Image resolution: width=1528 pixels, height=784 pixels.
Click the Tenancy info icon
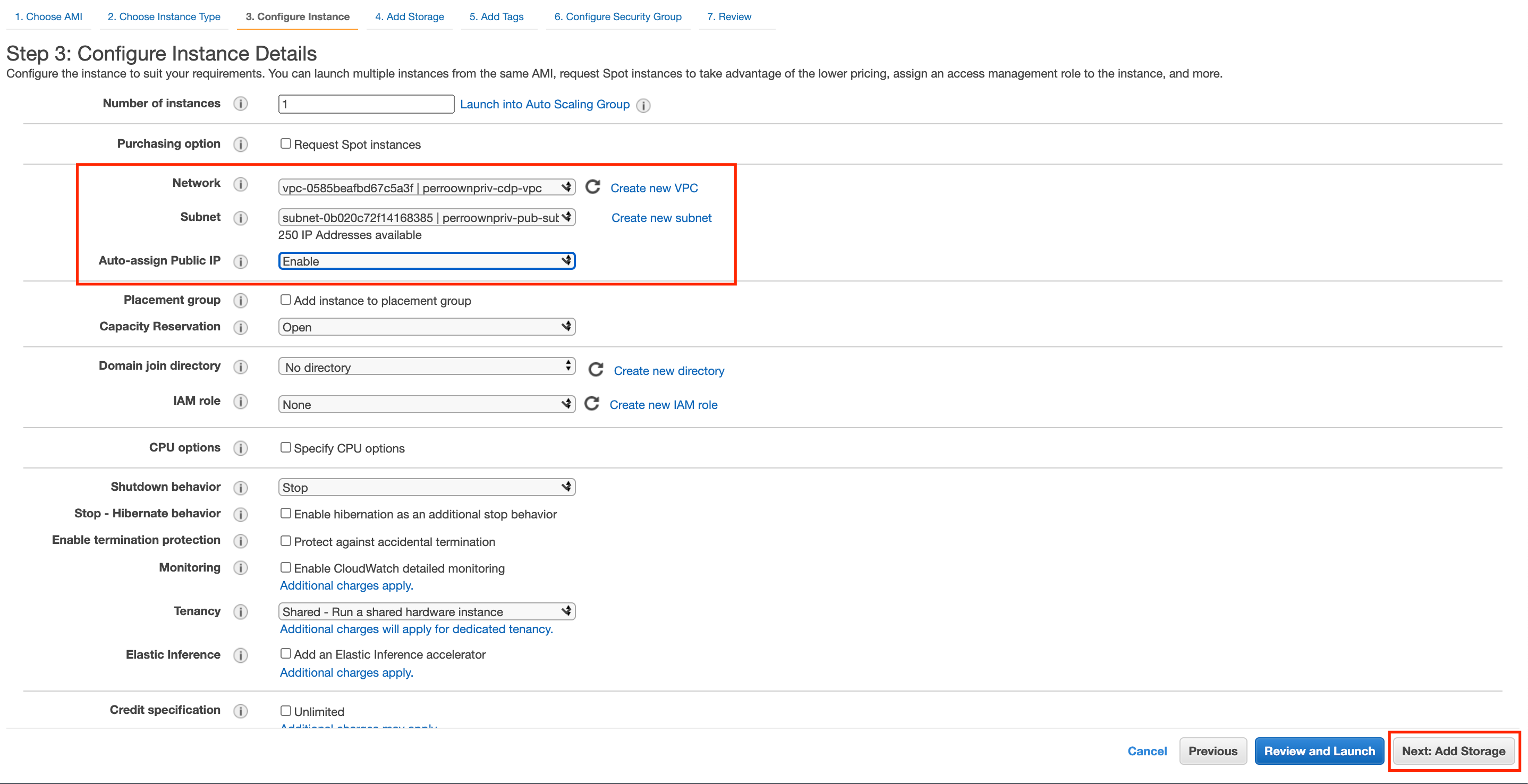[x=240, y=611]
